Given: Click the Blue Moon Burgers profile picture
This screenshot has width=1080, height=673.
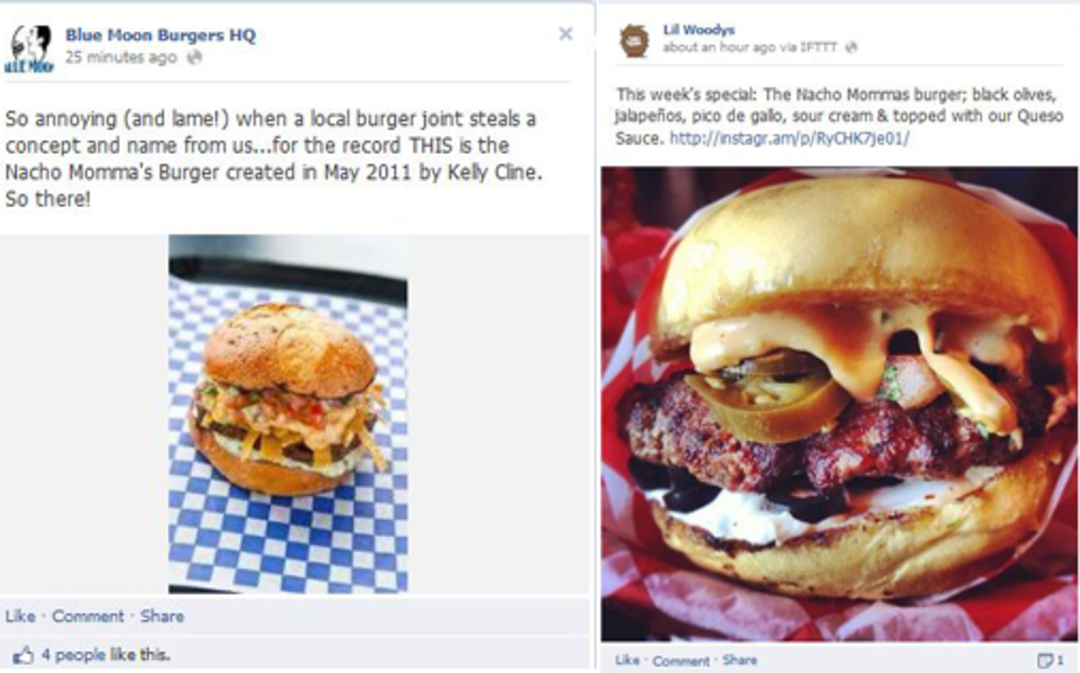Looking at the screenshot, I should [x=28, y=49].
